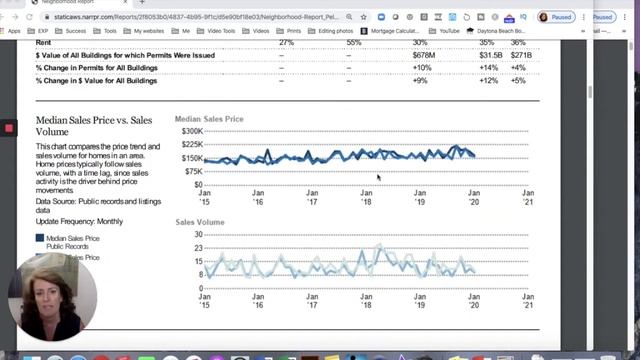This screenshot has width=640, height=360.
Task: Click the '30' label on Sales Volume axis
Action: 198,234
